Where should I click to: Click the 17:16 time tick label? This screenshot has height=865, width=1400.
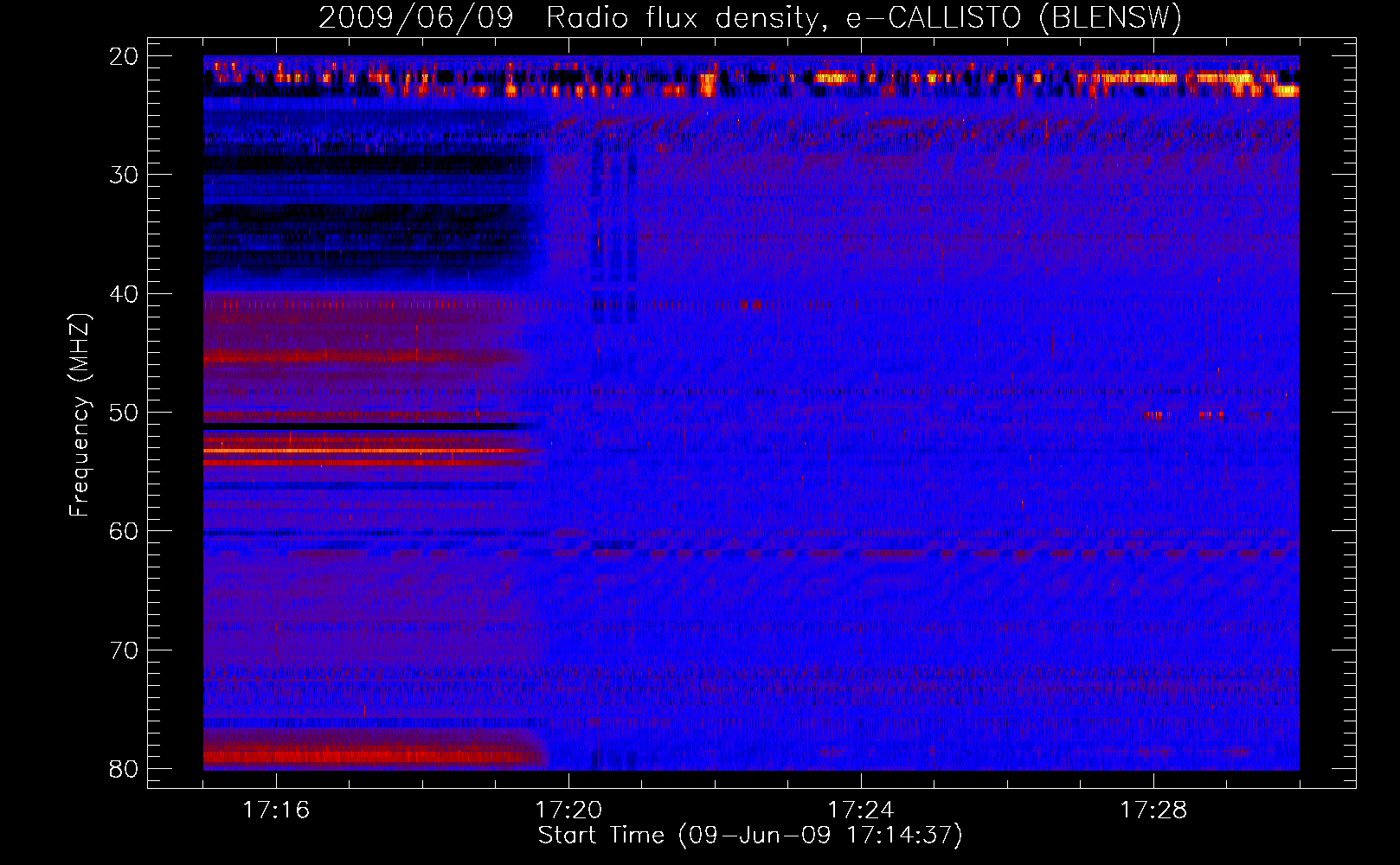[276, 810]
